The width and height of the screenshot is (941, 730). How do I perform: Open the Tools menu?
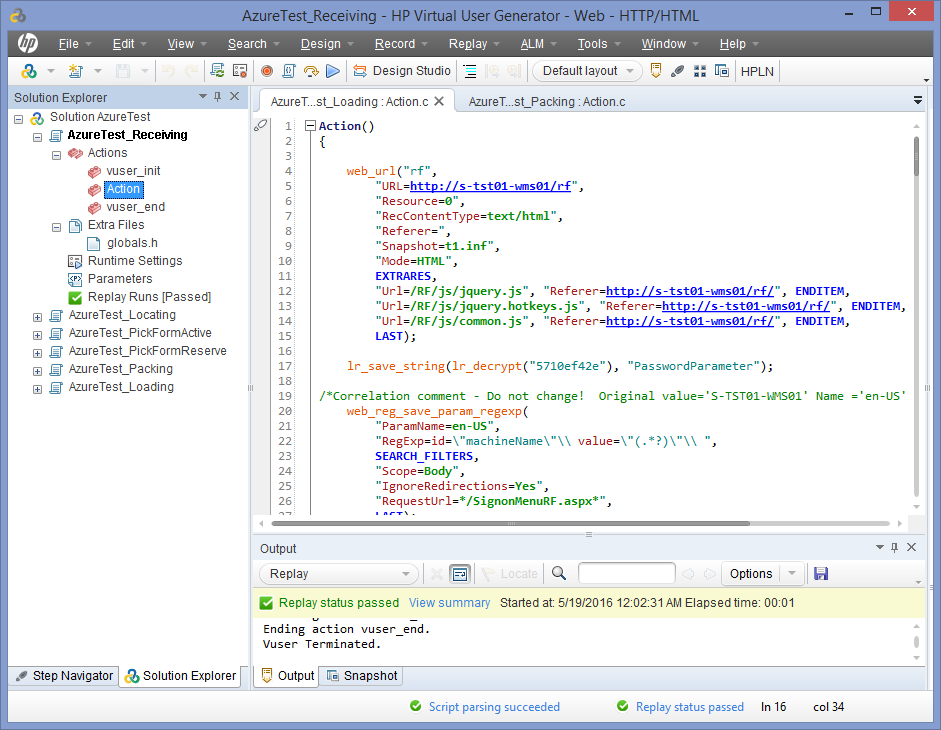598,44
